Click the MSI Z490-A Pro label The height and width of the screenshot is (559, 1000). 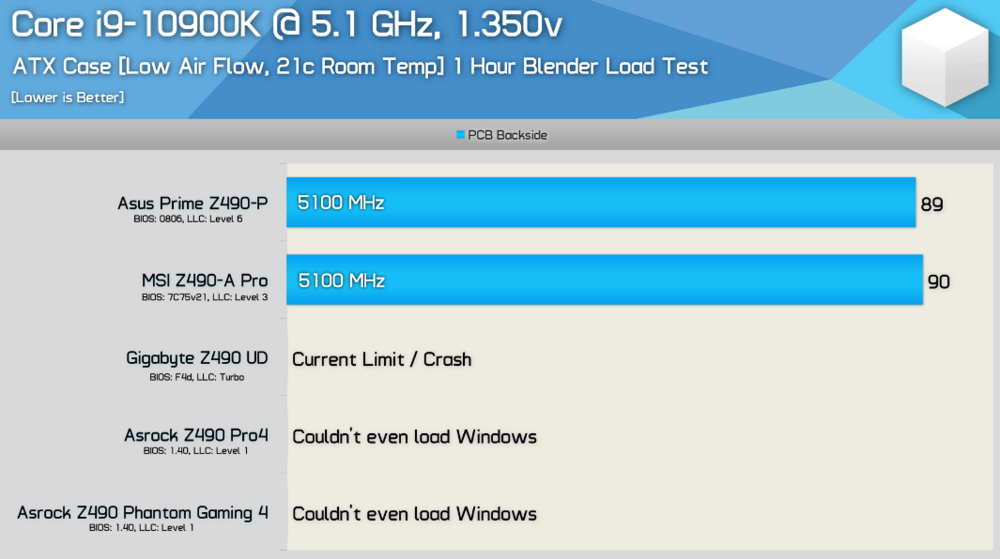[x=204, y=281]
